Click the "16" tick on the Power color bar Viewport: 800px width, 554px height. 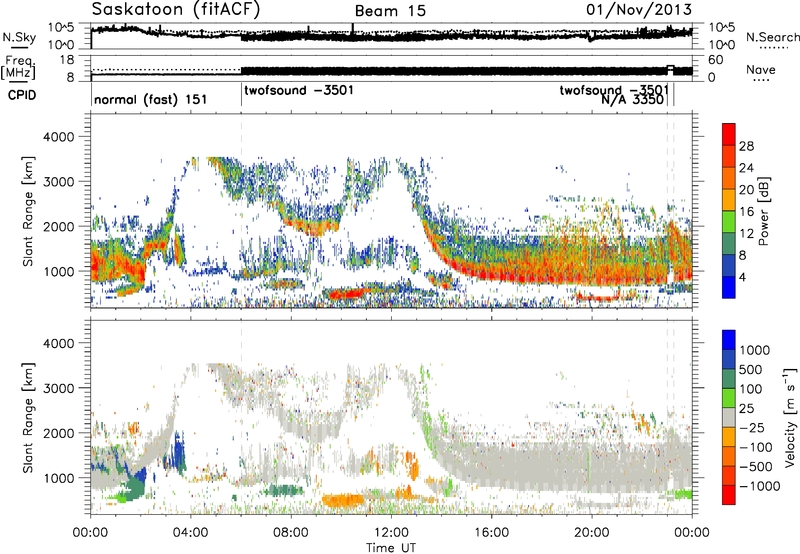(746, 212)
